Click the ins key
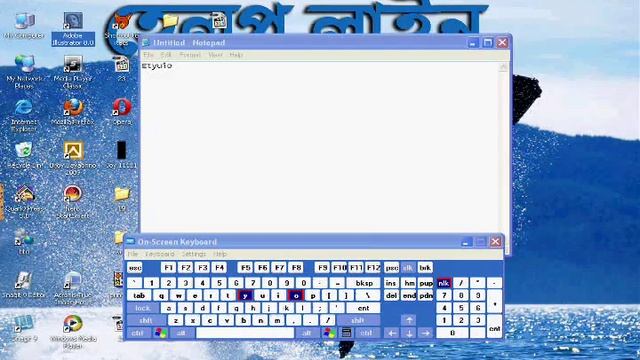Image resolution: width=640 pixels, height=360 pixels. coord(391,283)
